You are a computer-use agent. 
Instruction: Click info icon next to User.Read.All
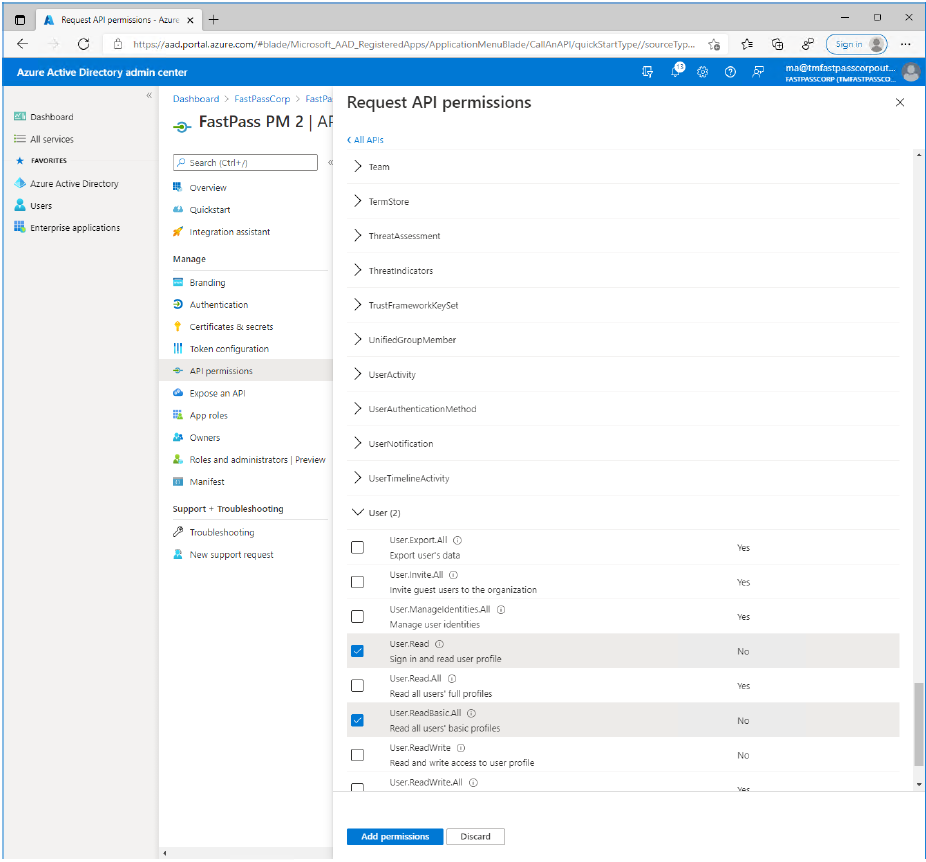452,678
